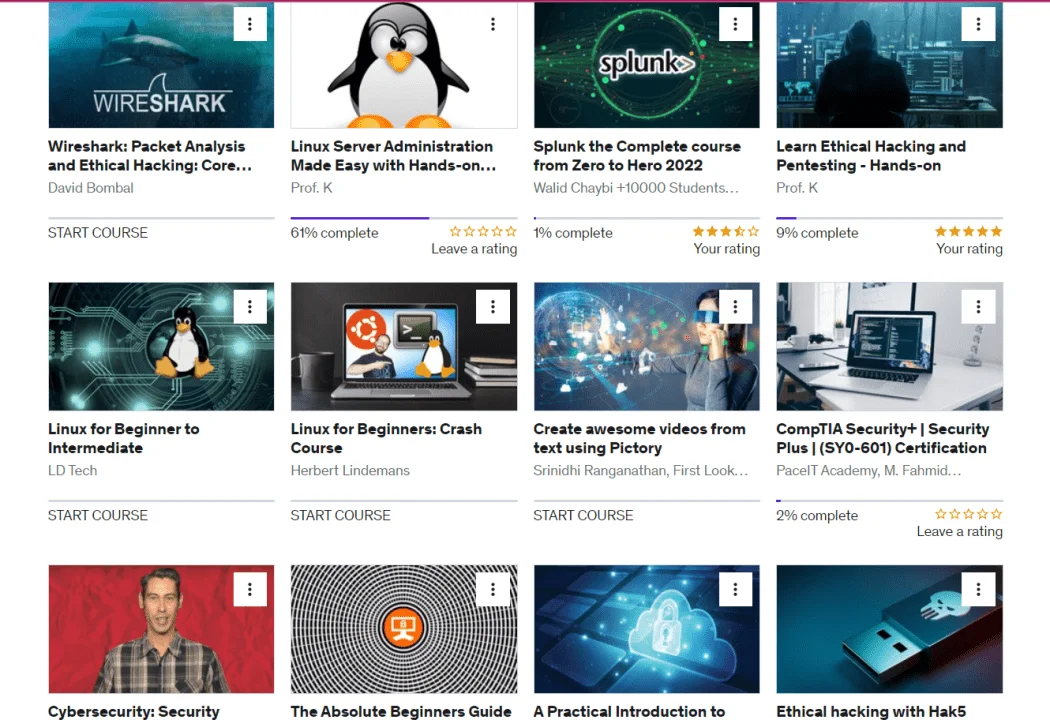Open title Wireshark: Packet Analysis and Ethical Hacking
The height and width of the screenshot is (720, 1050).
coord(150,156)
